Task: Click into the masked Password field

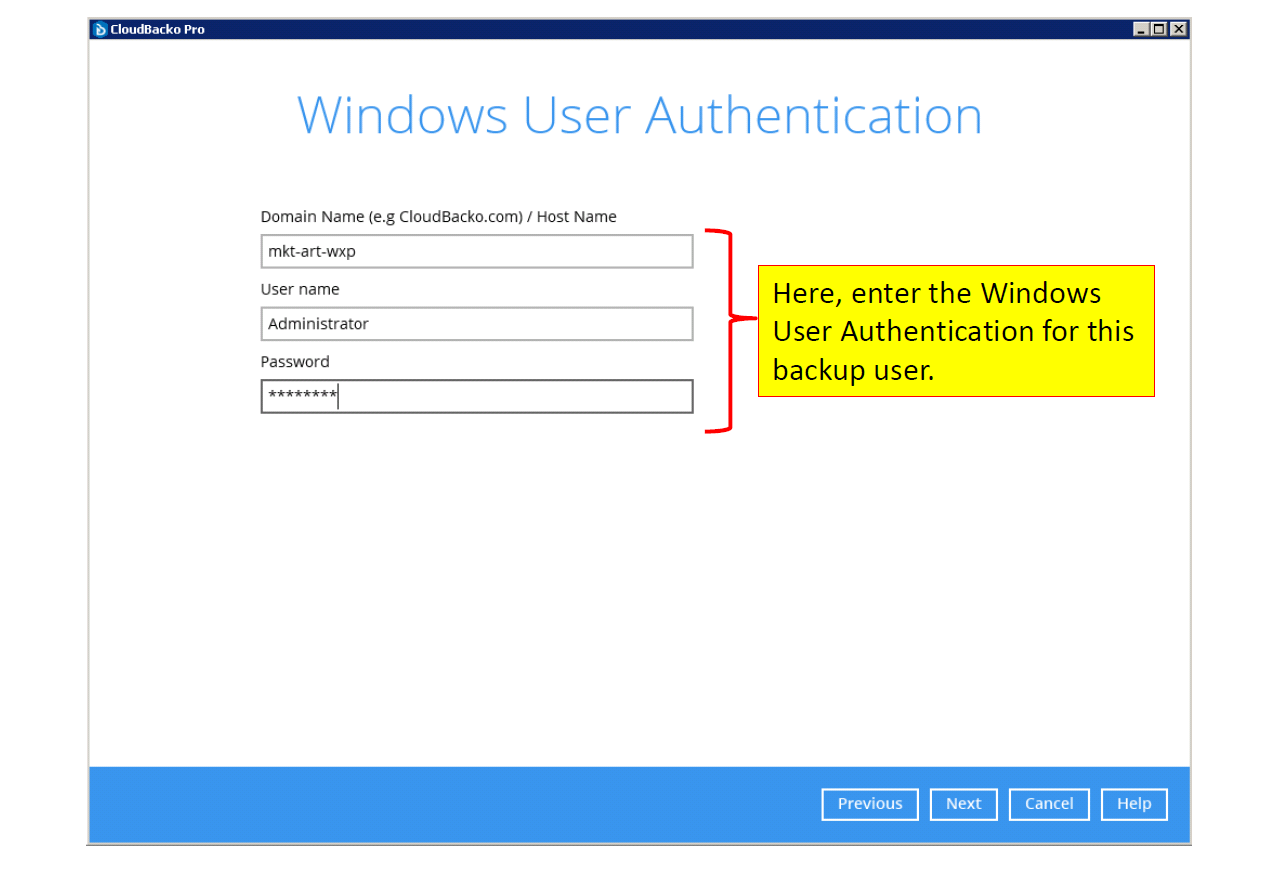Action: pyautogui.click(x=476, y=397)
